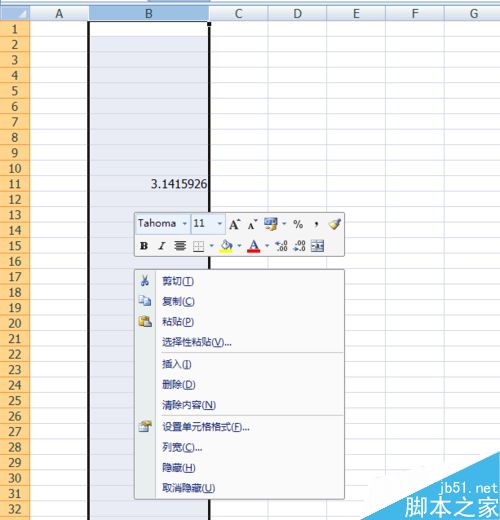Image resolution: width=500 pixels, height=520 pixels.
Task: Open the font size 11 dropdown
Action: point(220,224)
